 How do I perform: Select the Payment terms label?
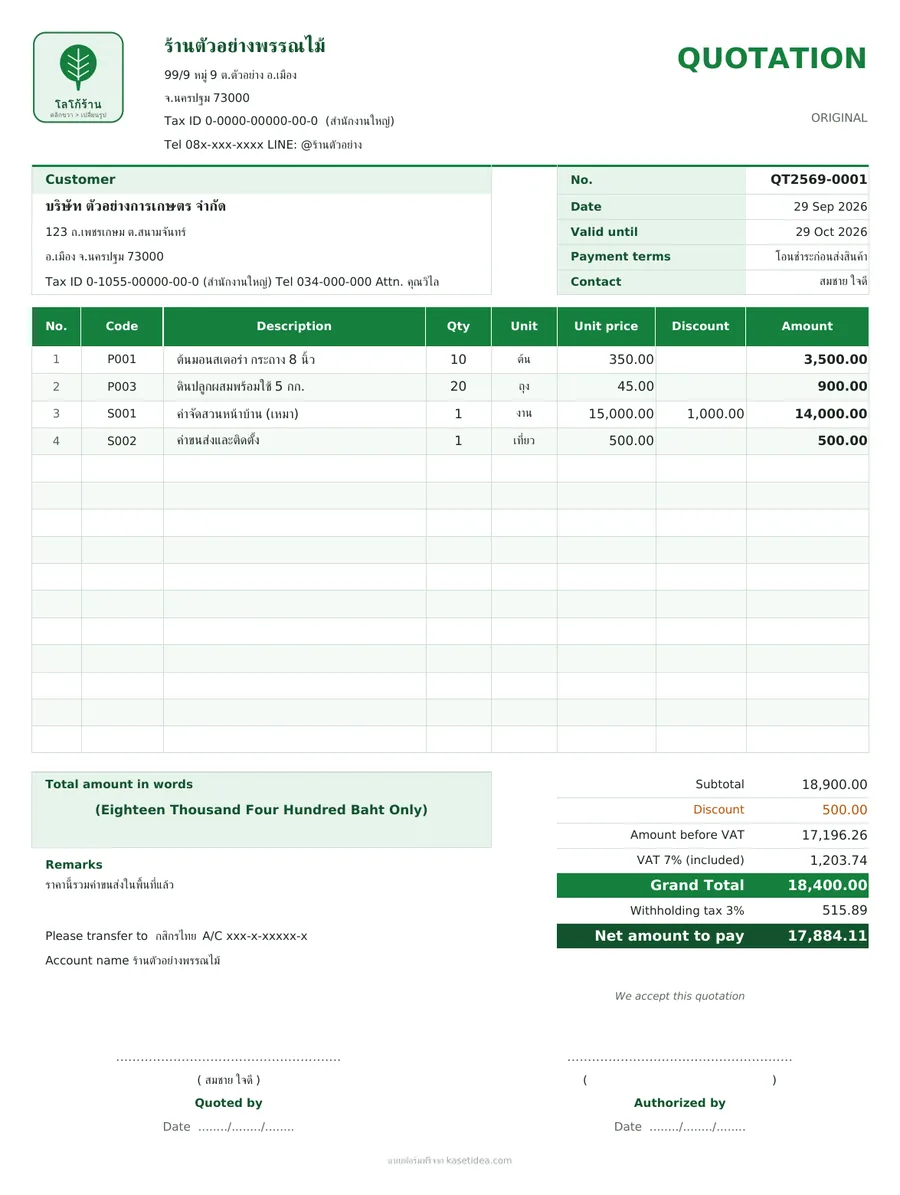click(620, 257)
